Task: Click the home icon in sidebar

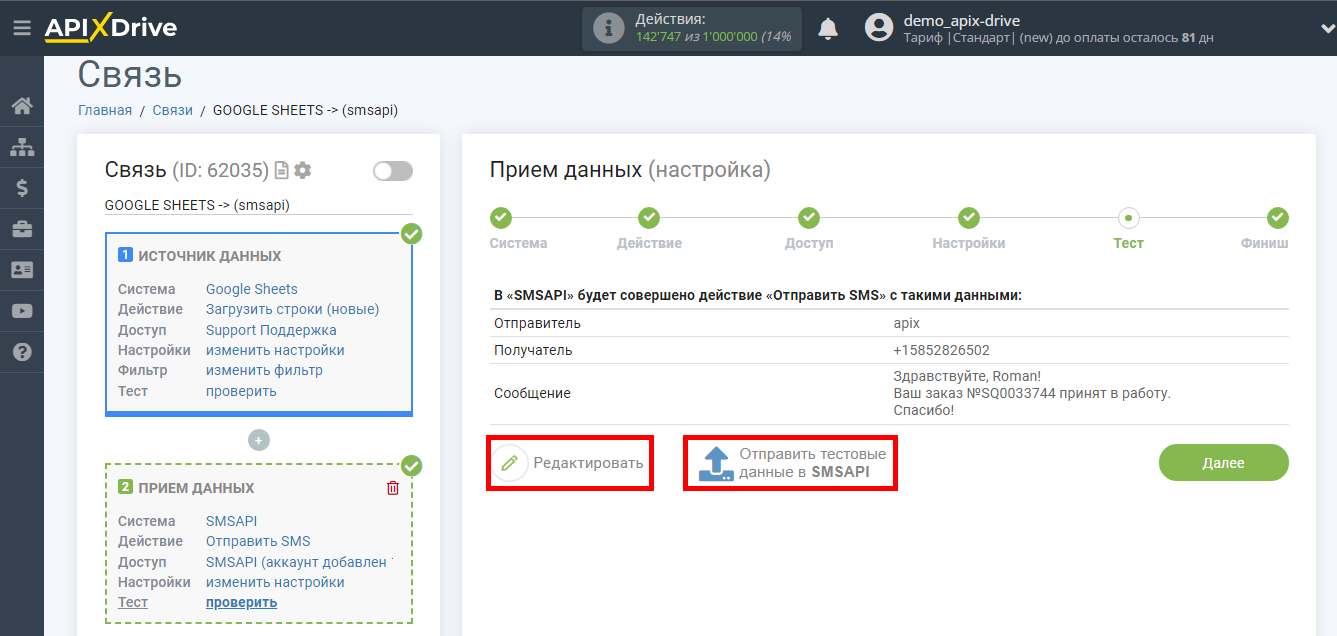Action: pos(22,106)
